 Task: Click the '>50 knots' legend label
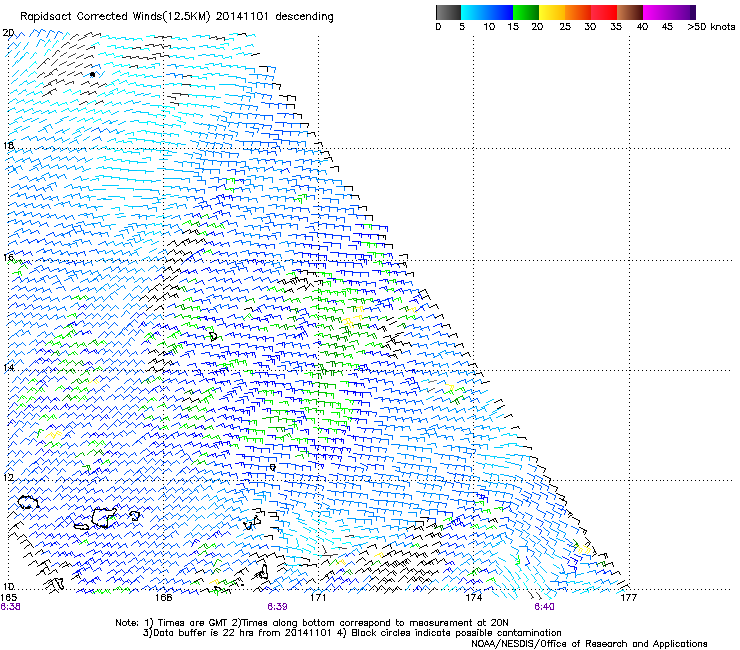pos(711,27)
